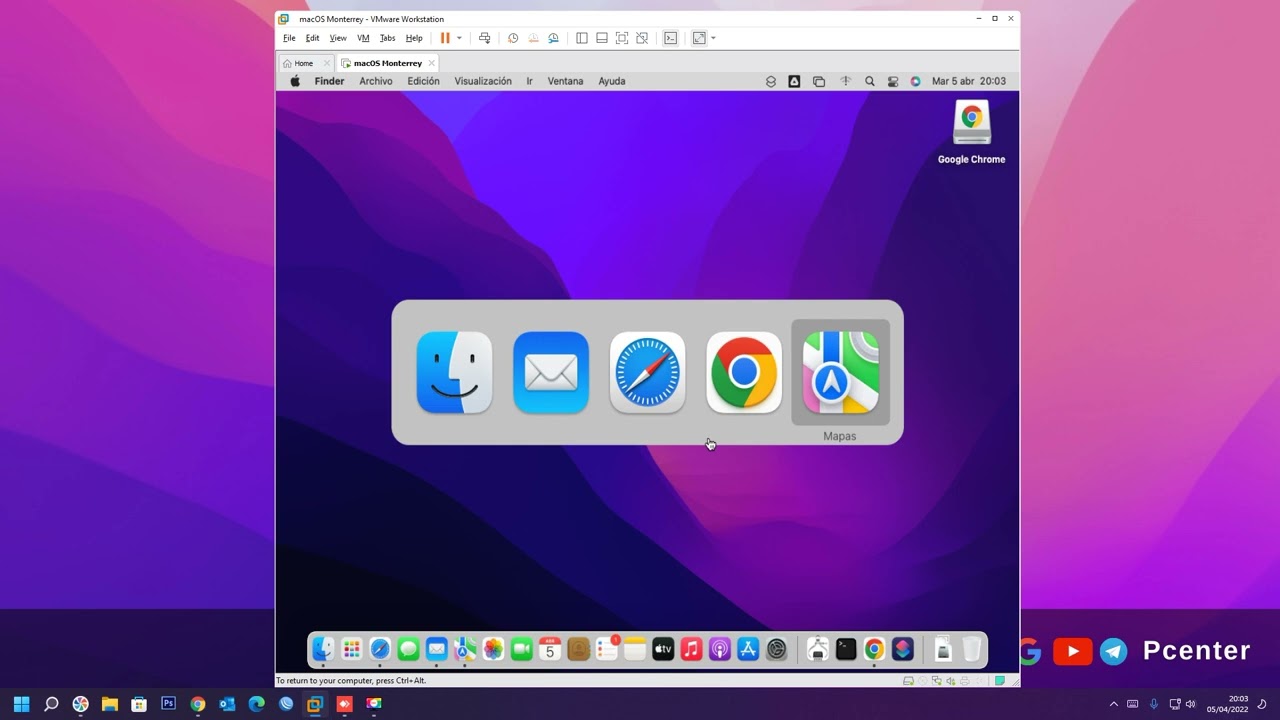Viewport: 1280px width, 720px height.
Task: Take a snapshot of the VM
Action: 513,38
